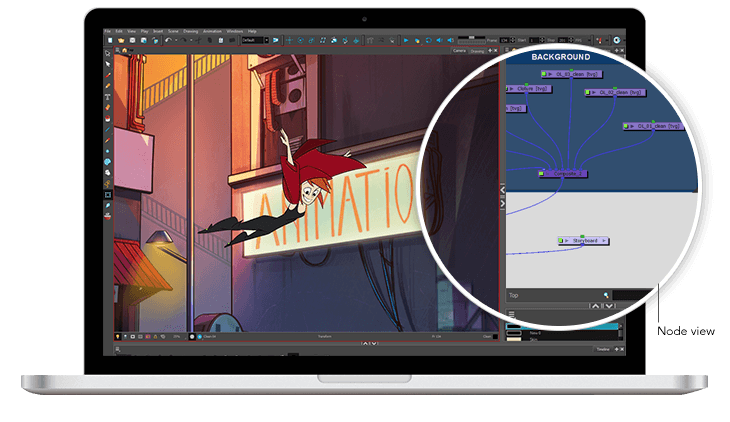Adjust the playback slider in top toolbar
Viewport: 730px width, 422px height.
tap(472, 37)
